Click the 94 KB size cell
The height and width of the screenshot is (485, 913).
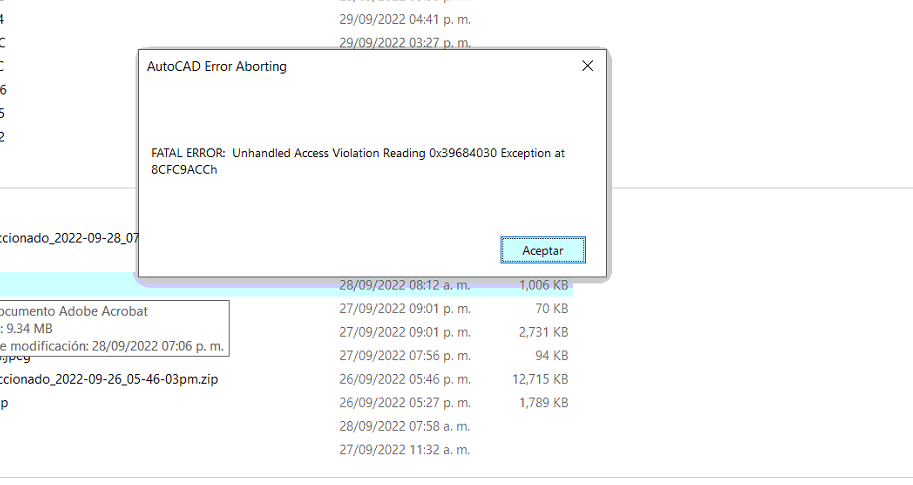(551, 356)
